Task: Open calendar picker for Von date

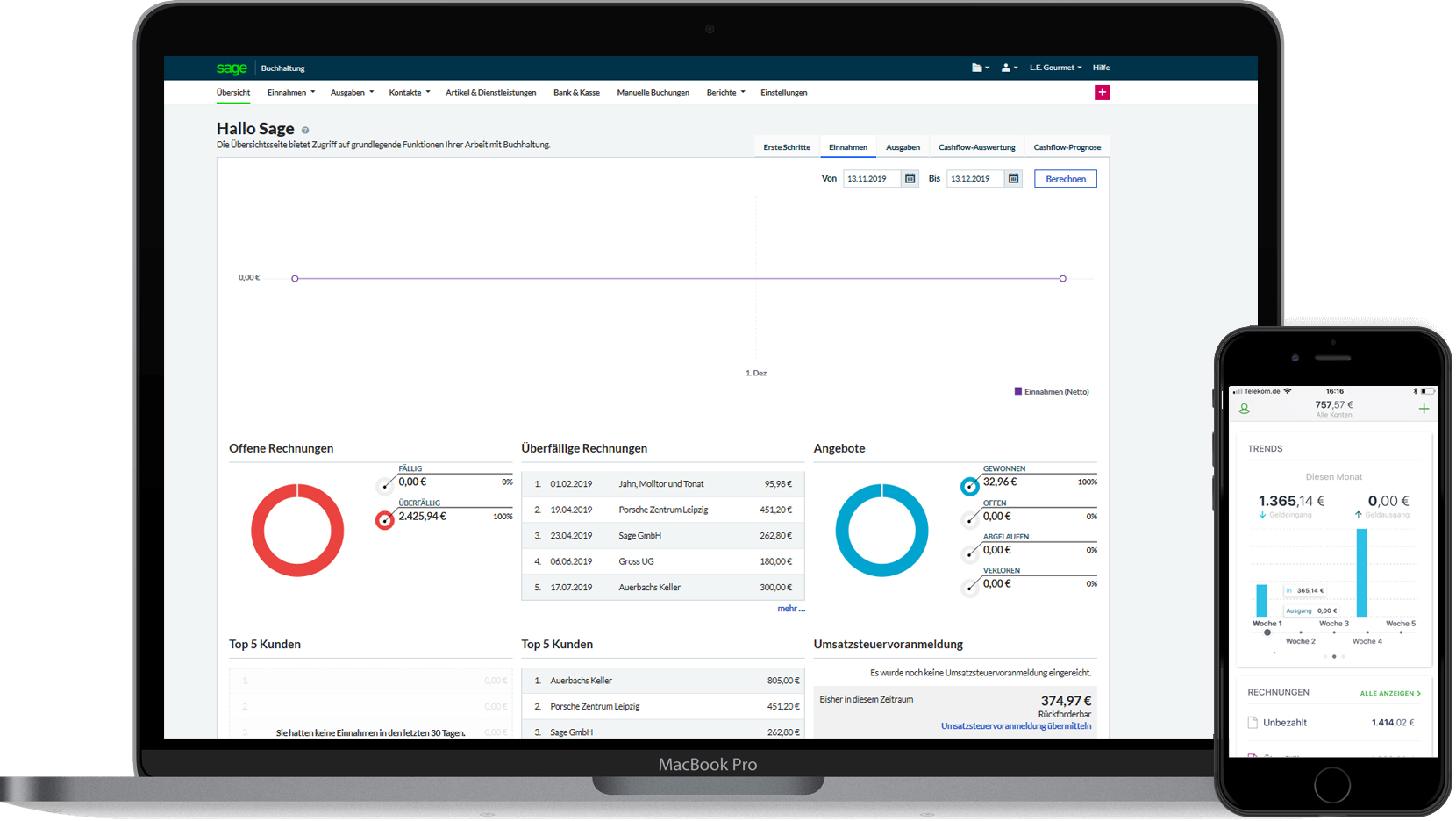Action: click(910, 179)
